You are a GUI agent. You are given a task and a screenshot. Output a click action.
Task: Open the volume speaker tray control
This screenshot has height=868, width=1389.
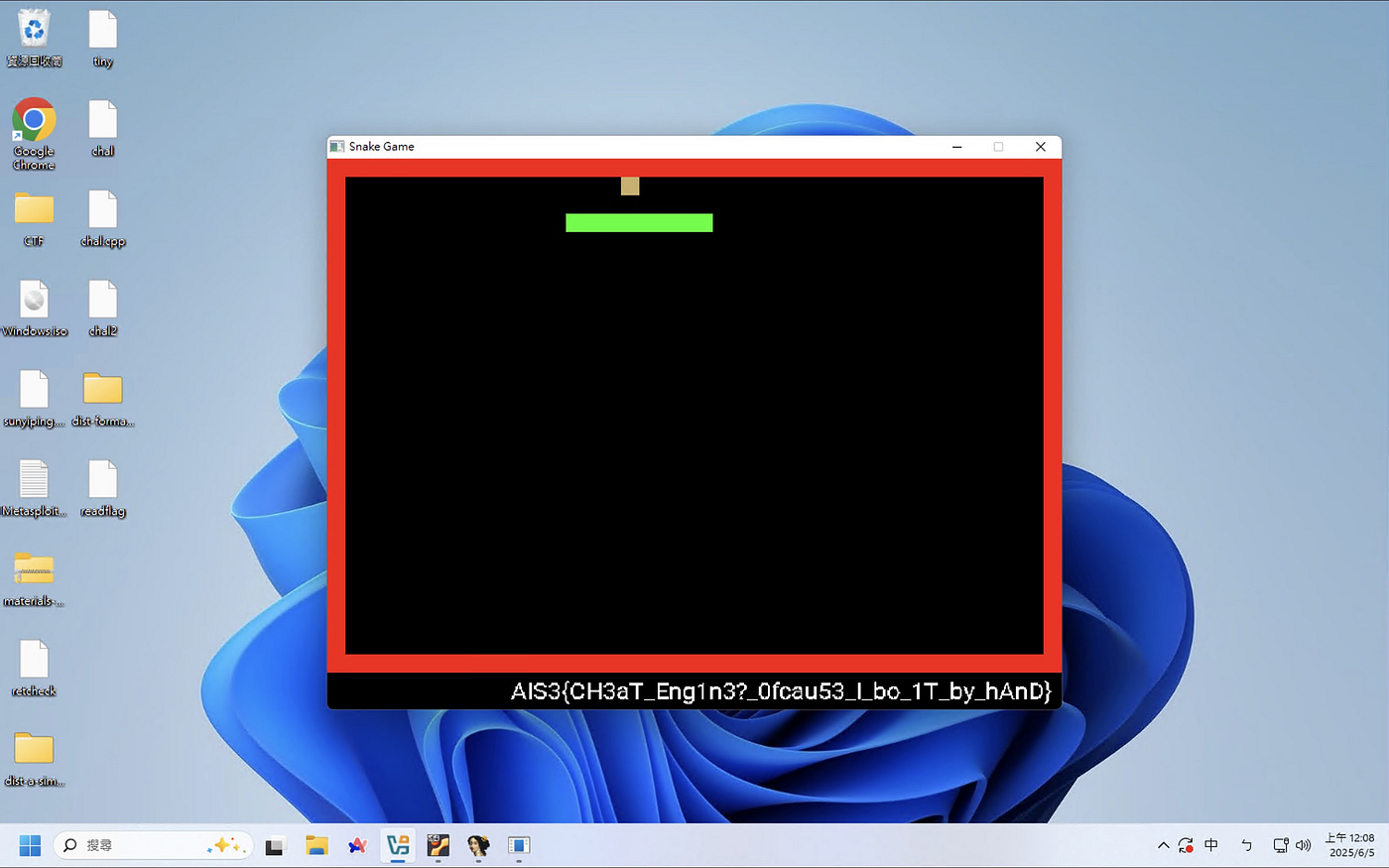tap(1304, 845)
